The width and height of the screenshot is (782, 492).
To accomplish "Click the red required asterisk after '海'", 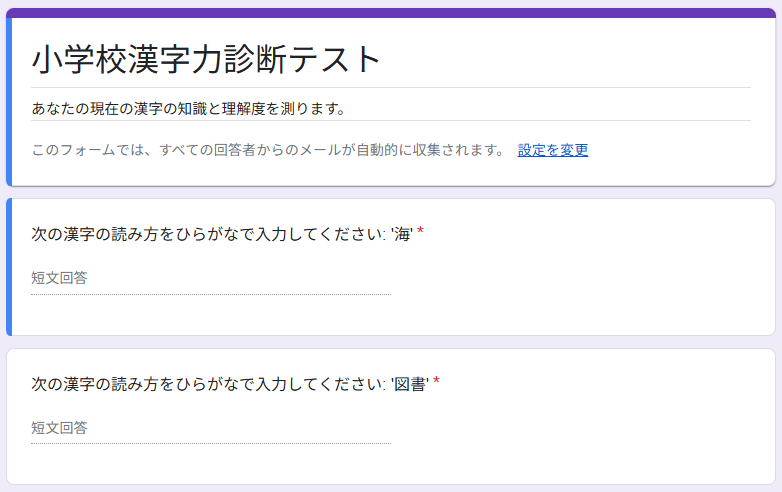I will point(421,232).
